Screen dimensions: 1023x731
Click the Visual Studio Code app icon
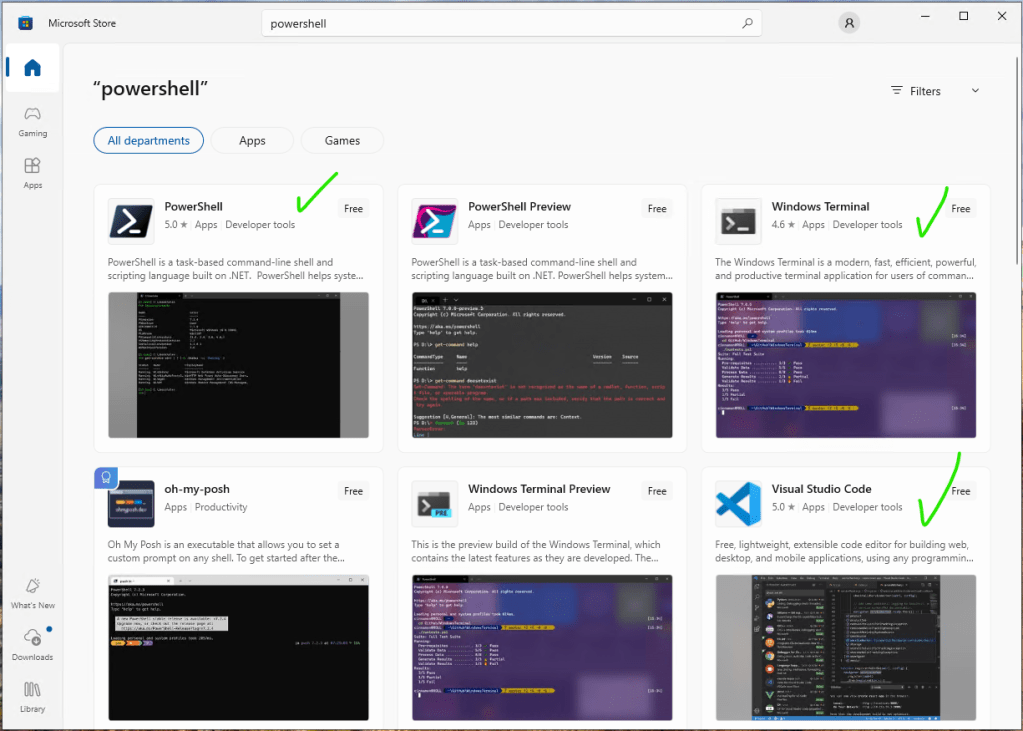pos(739,503)
